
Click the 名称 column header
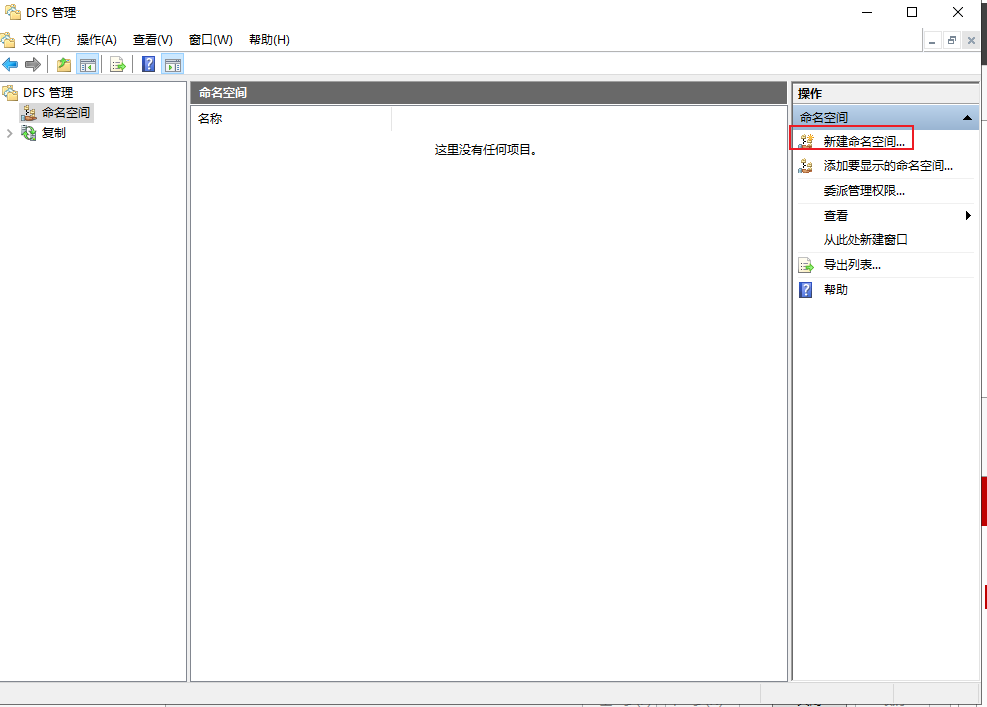coord(291,118)
